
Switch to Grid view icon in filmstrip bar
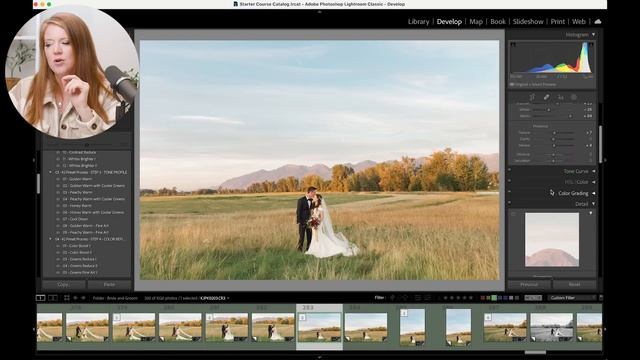[67, 298]
